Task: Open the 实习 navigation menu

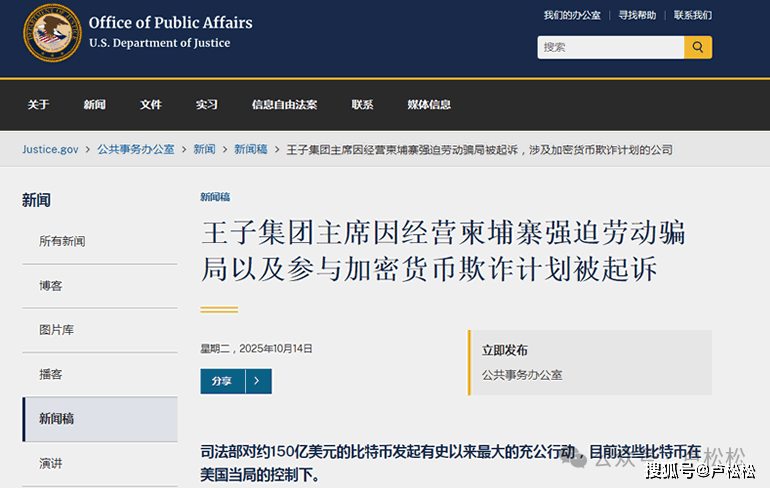Action: (x=206, y=105)
